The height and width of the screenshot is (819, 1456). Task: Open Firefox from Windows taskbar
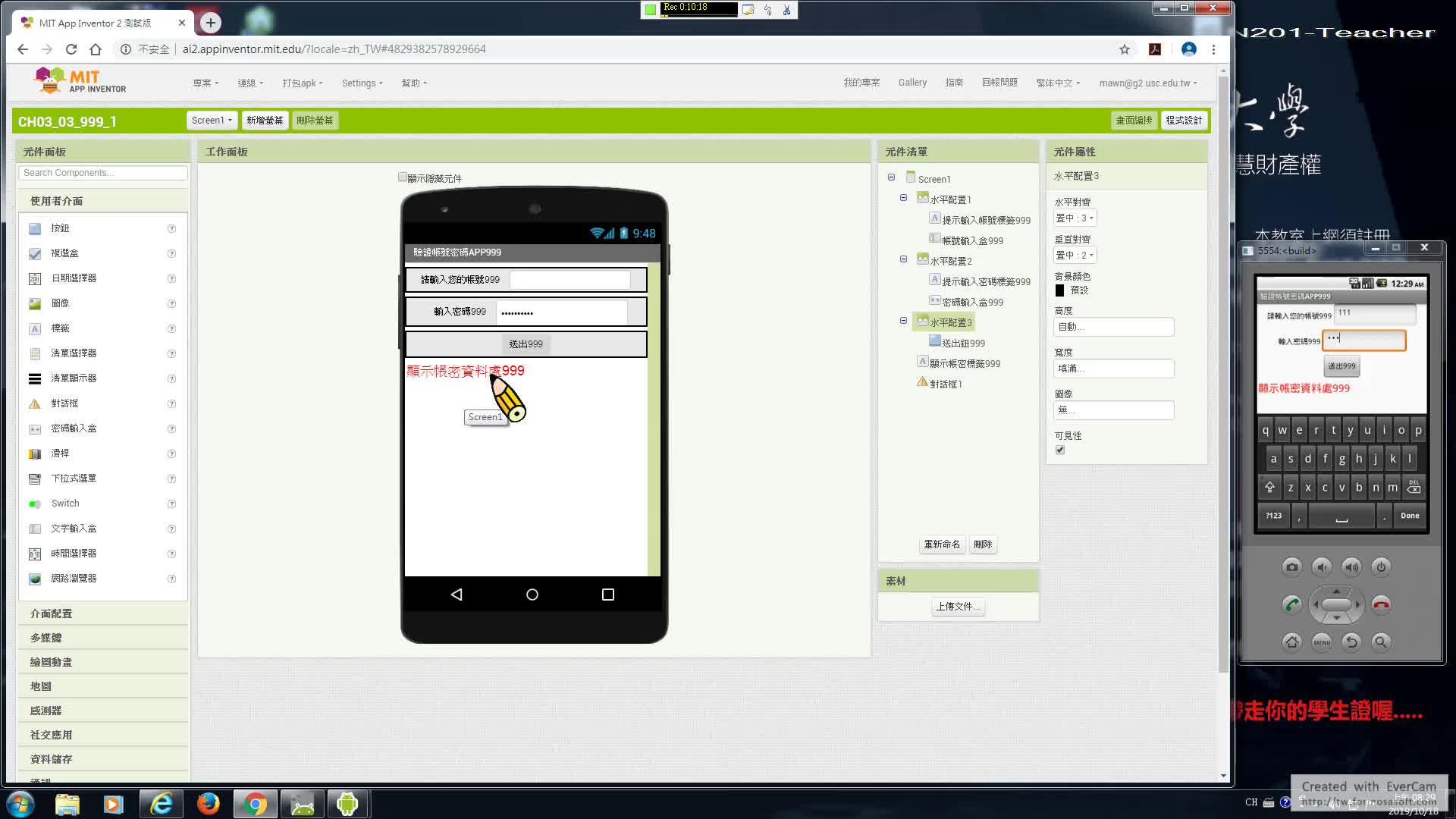coord(208,804)
